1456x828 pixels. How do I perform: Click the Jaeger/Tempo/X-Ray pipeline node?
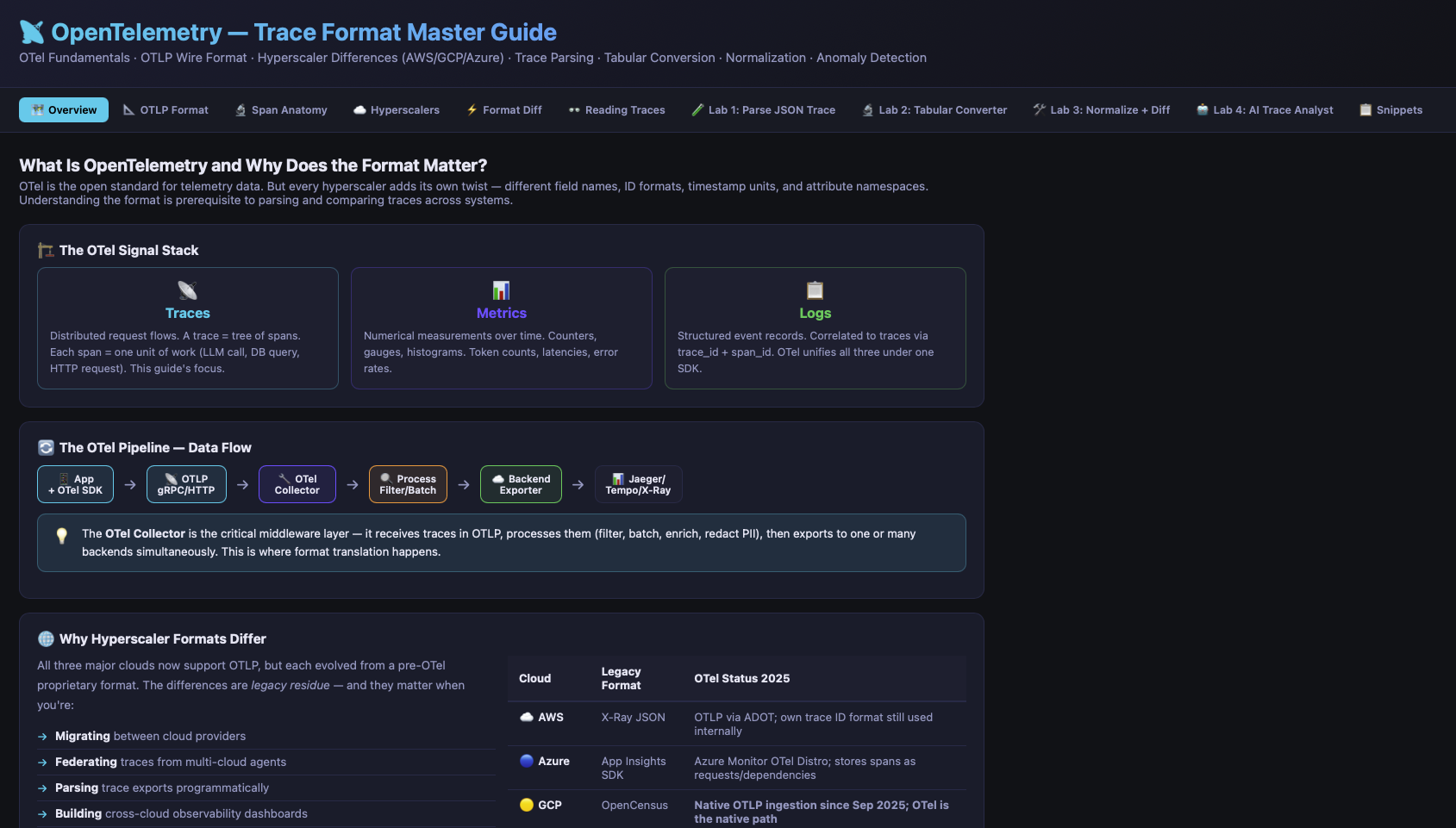tap(638, 484)
